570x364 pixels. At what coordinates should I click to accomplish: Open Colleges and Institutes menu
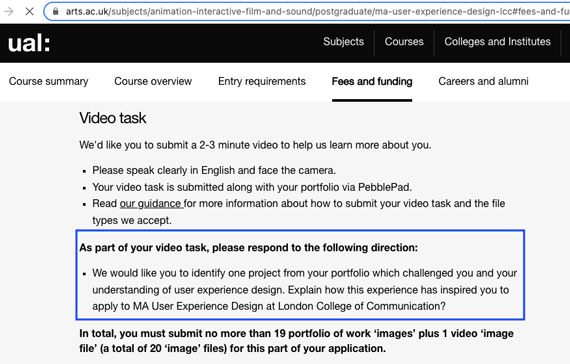(x=497, y=42)
